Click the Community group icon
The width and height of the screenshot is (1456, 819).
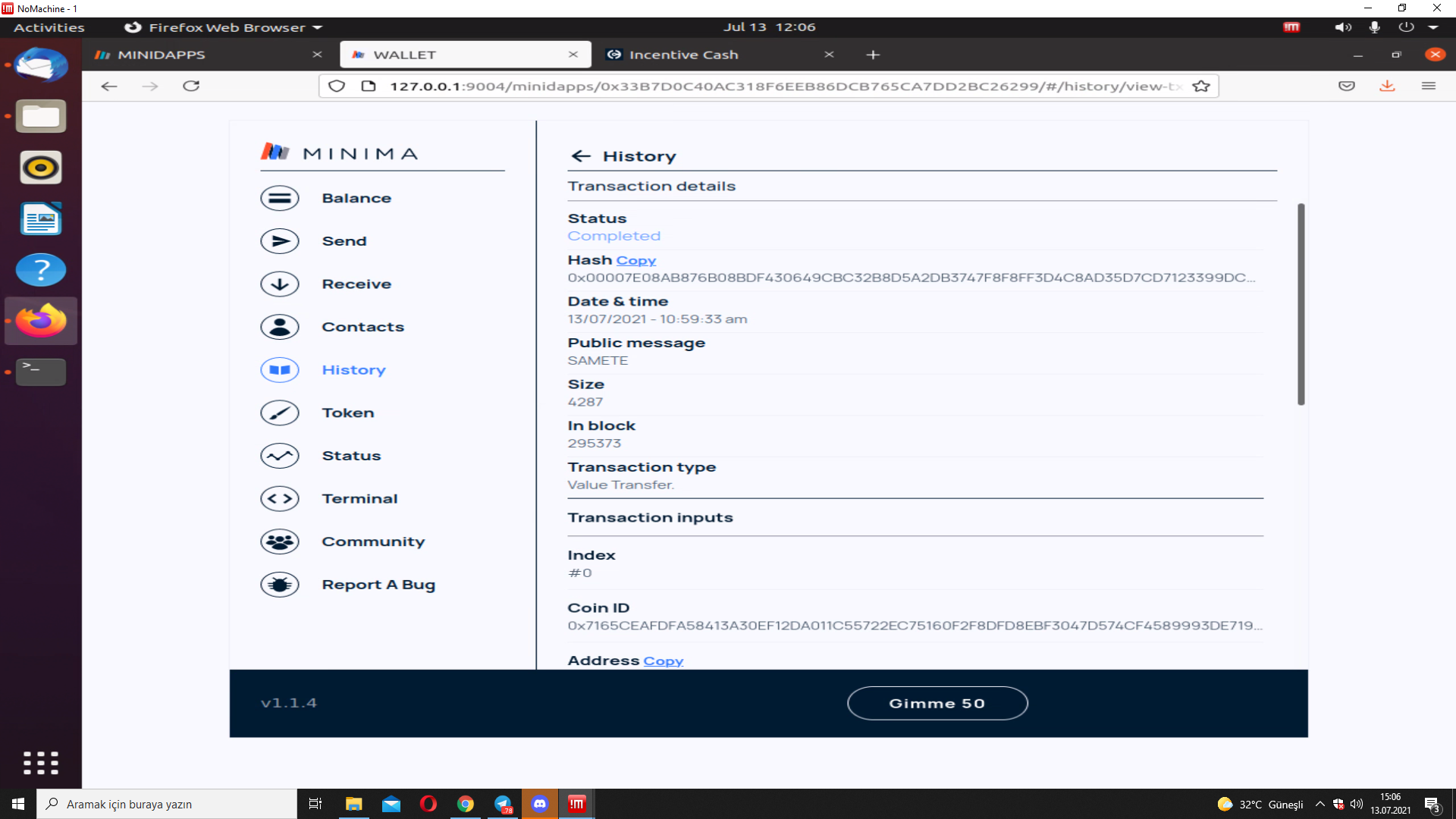click(280, 542)
